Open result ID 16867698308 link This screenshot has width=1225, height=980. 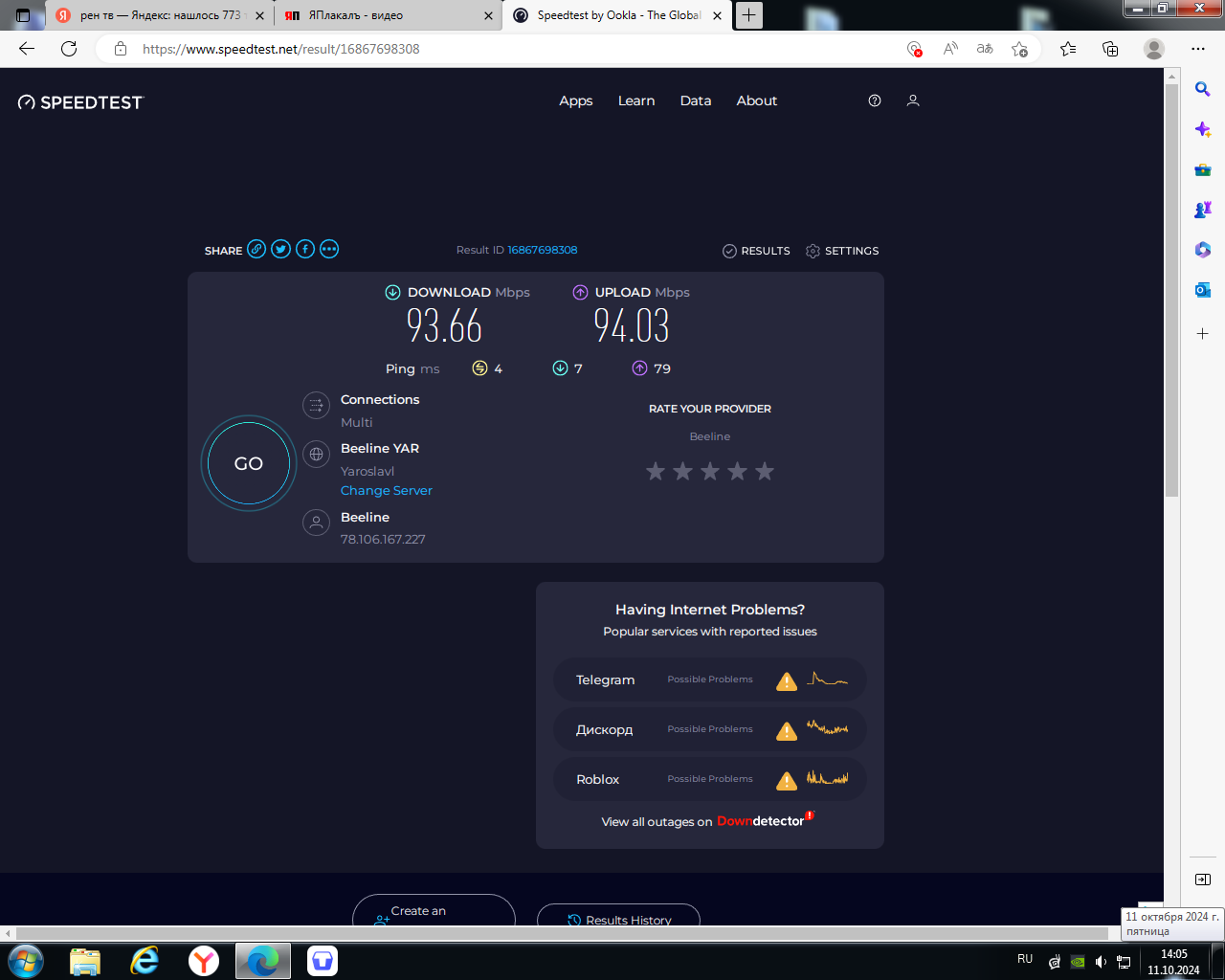point(543,250)
